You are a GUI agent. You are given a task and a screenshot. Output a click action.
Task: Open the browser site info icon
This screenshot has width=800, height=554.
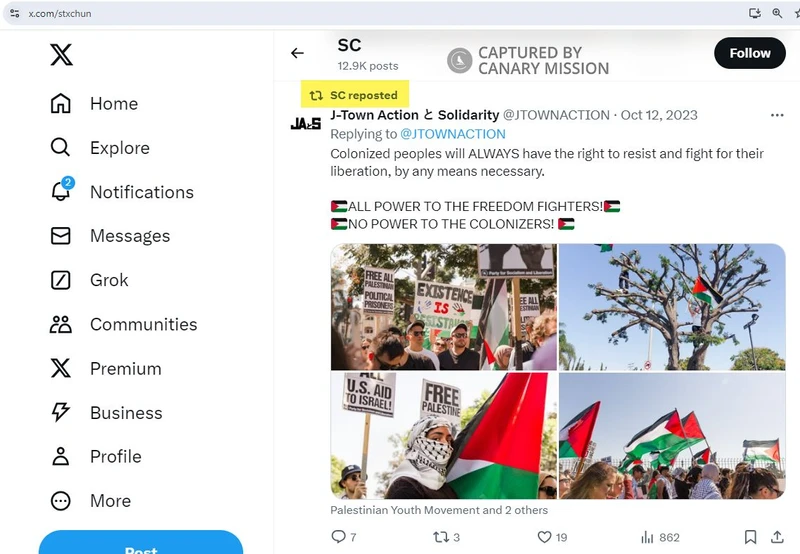pos(15,13)
